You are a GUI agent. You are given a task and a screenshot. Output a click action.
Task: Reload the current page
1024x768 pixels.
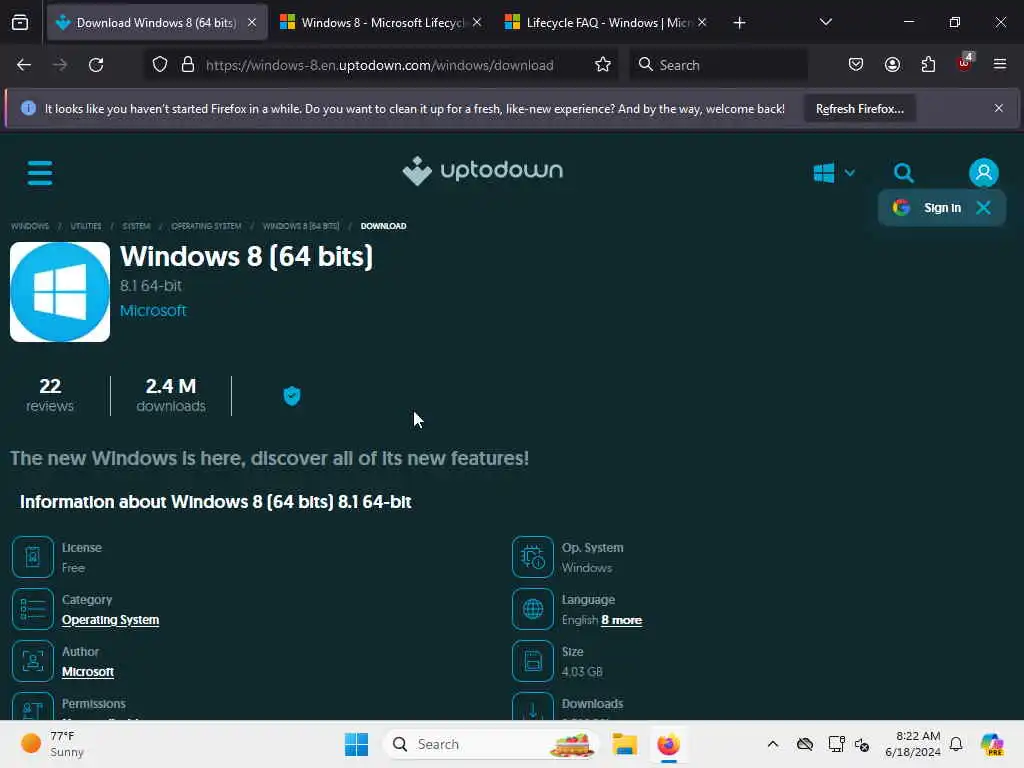tap(96, 65)
